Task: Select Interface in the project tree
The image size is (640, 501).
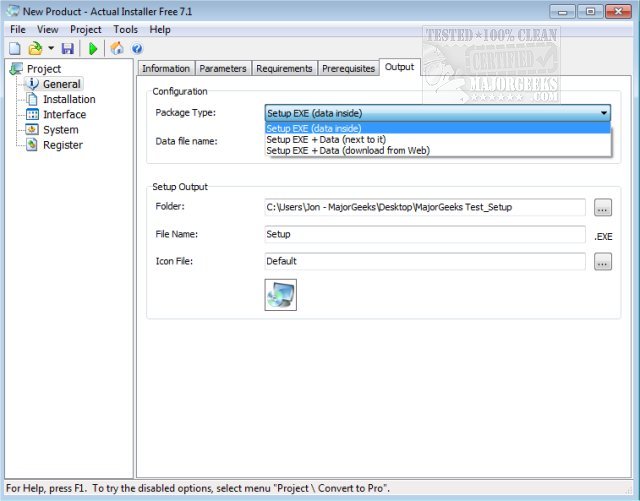Action: (x=64, y=114)
